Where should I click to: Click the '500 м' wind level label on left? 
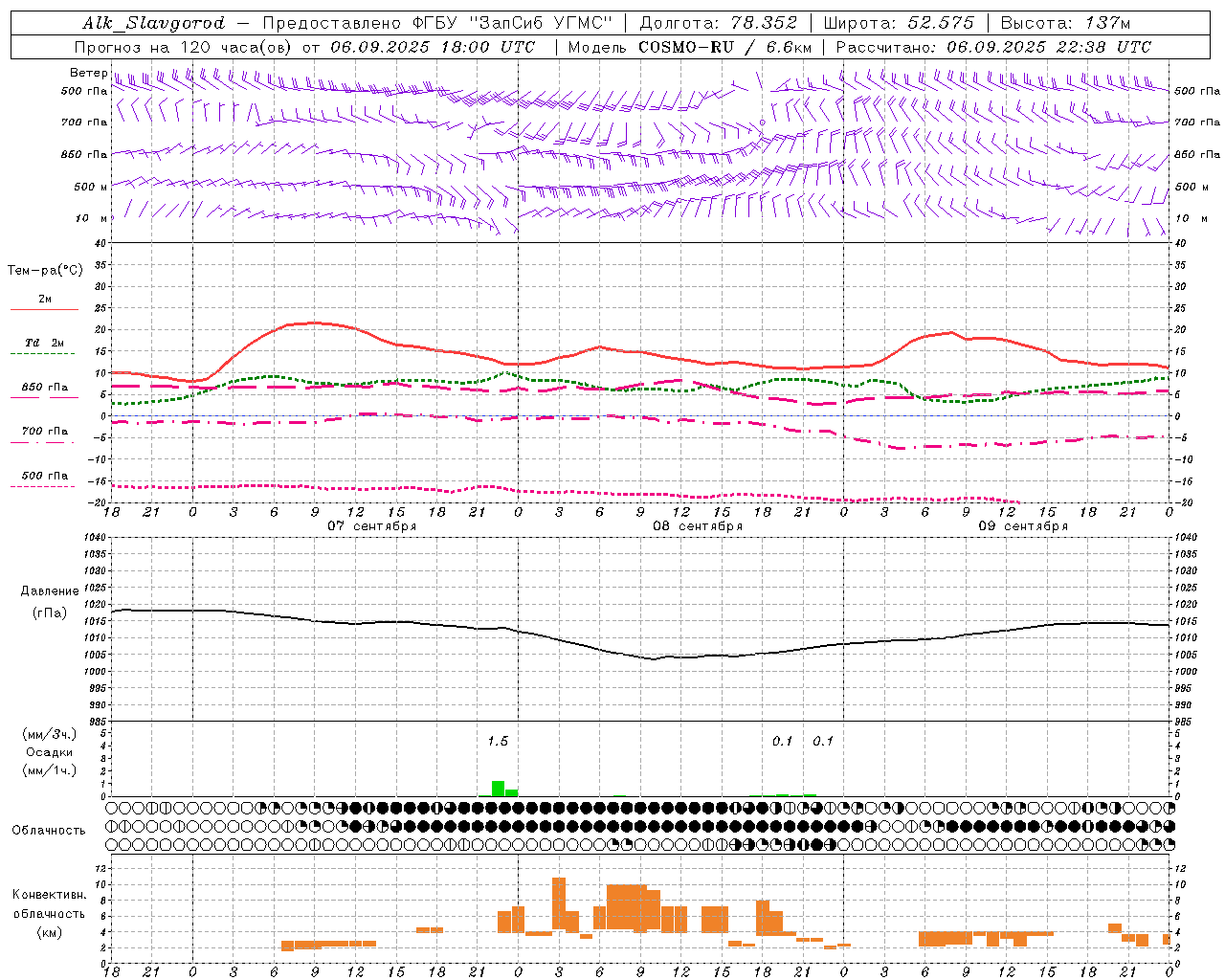coord(91,187)
